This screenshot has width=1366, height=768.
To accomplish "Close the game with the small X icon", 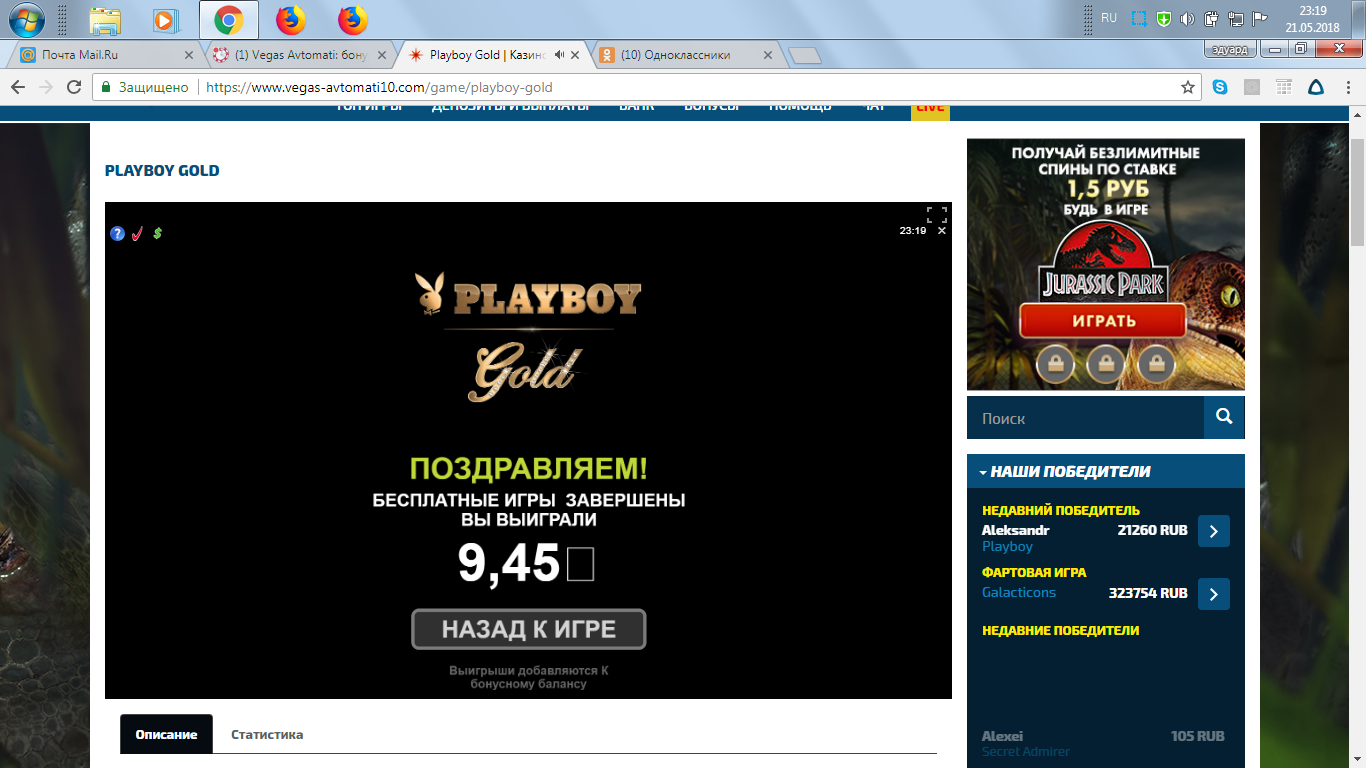I will pyautogui.click(x=942, y=231).
